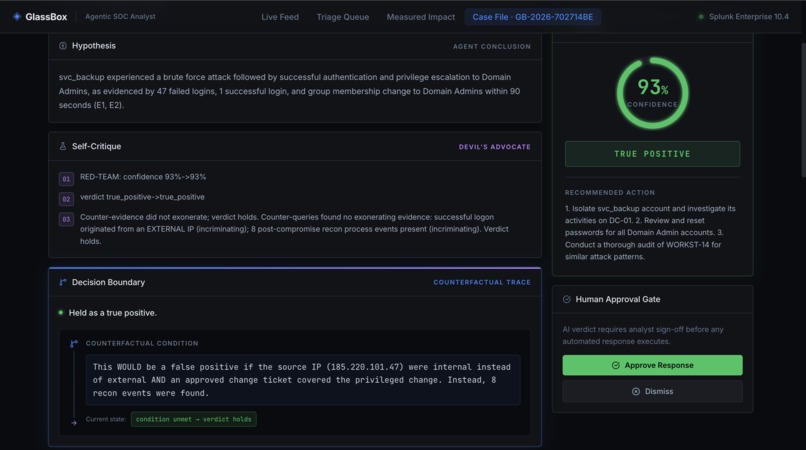Click the 03 step badge in Self-Critique
The height and width of the screenshot is (450, 806).
point(66,219)
